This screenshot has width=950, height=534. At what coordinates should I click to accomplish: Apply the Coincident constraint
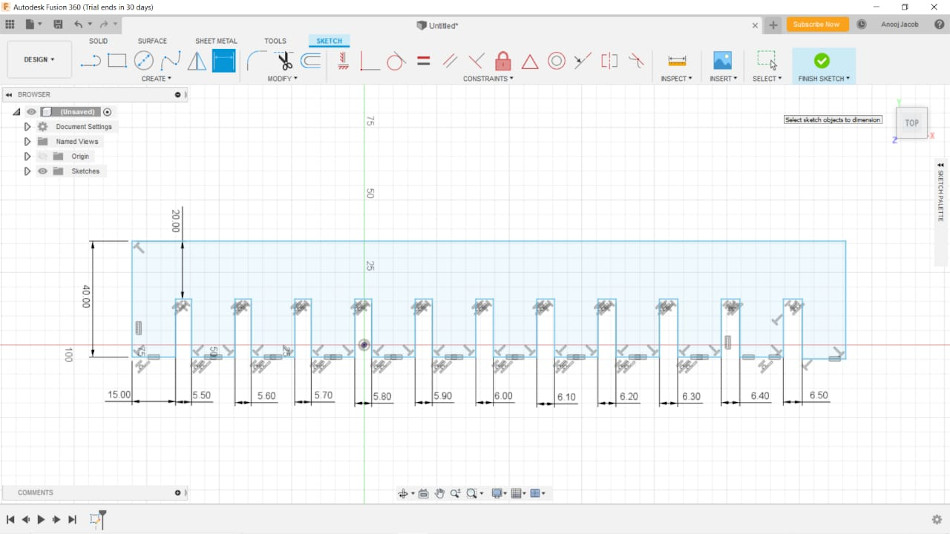pos(370,61)
